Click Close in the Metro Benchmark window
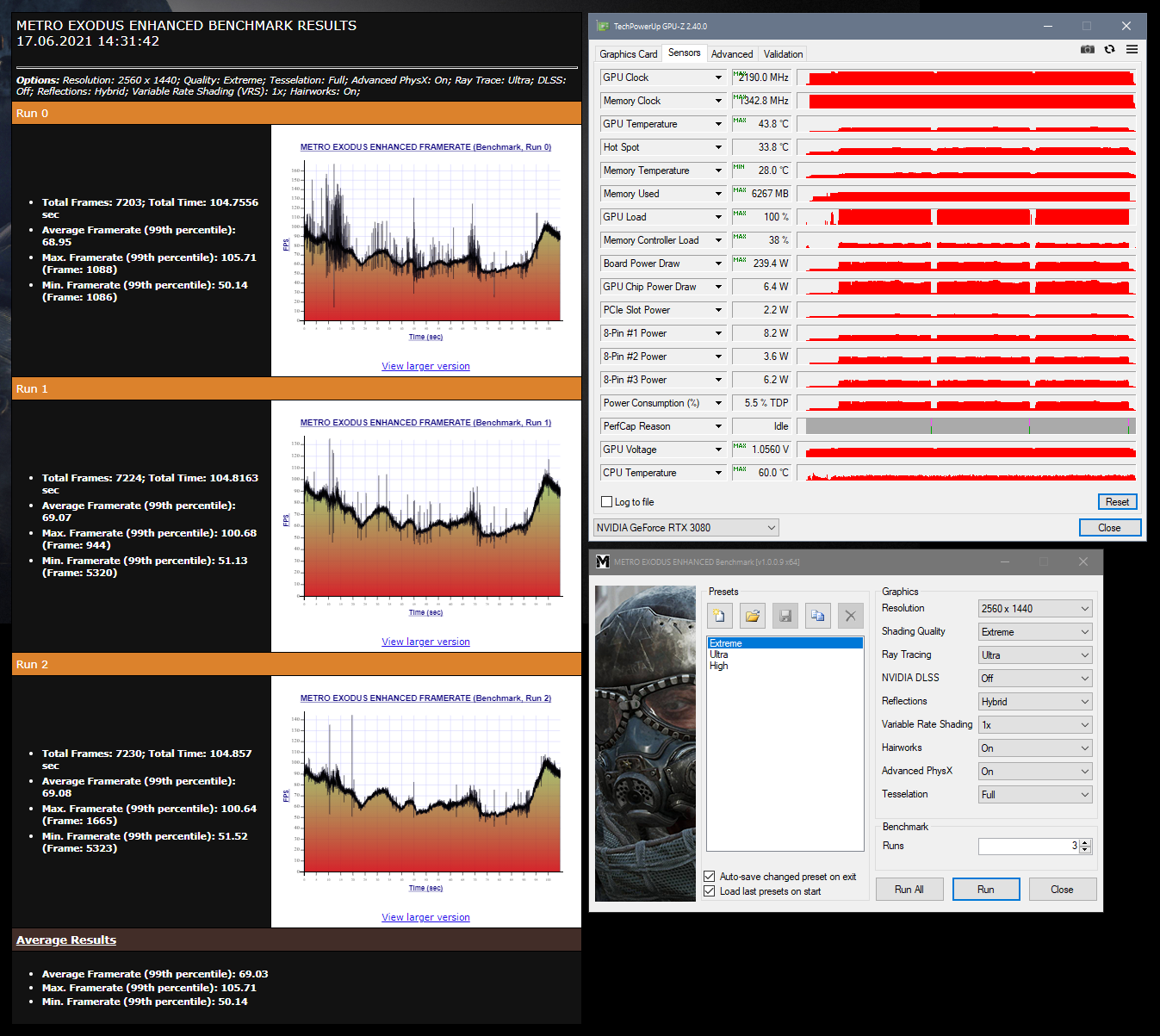The image size is (1160, 1036). (x=1062, y=890)
